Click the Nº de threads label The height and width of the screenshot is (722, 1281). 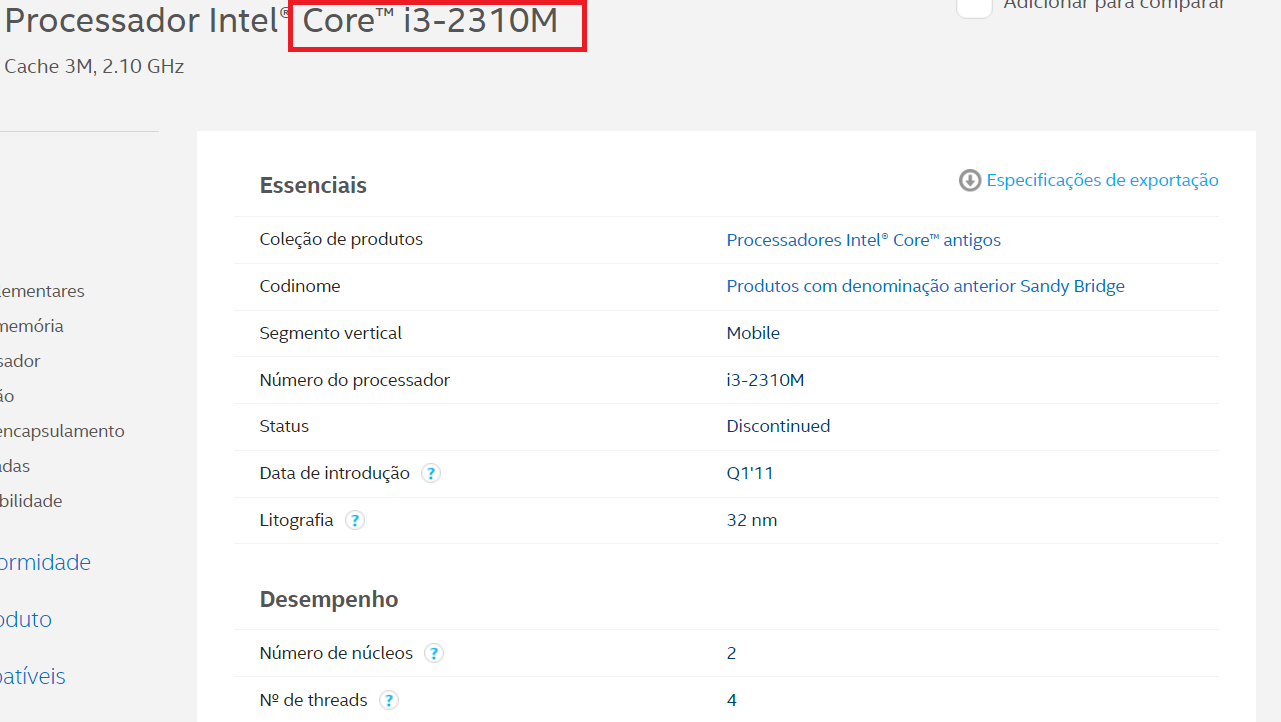[x=314, y=700]
